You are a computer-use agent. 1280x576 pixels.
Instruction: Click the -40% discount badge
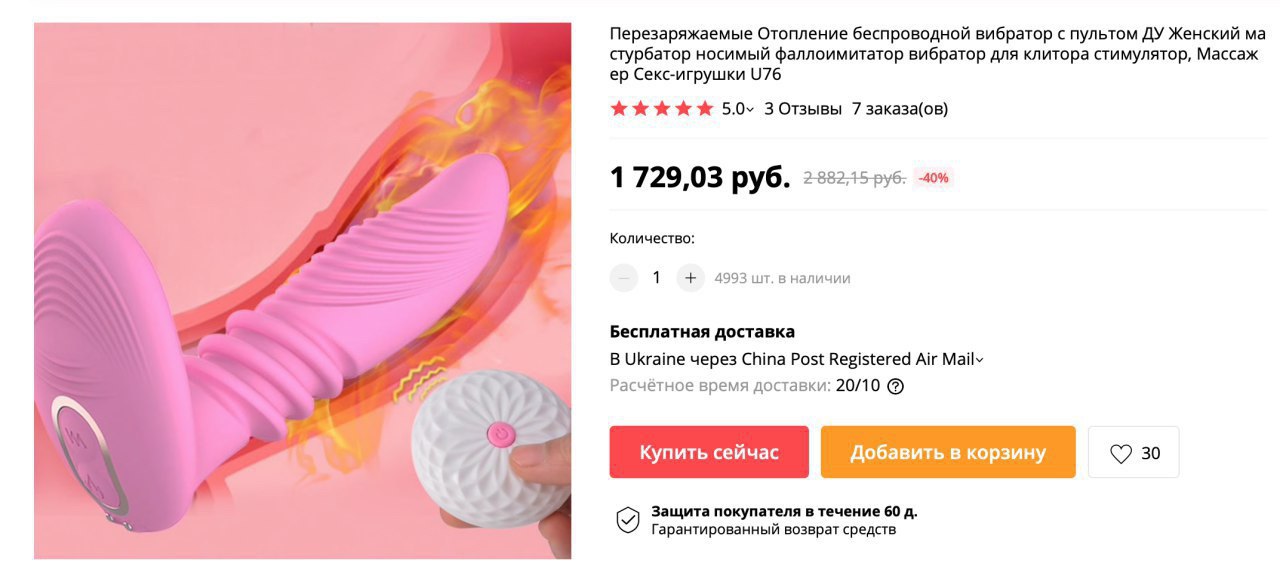pyautogui.click(x=933, y=178)
